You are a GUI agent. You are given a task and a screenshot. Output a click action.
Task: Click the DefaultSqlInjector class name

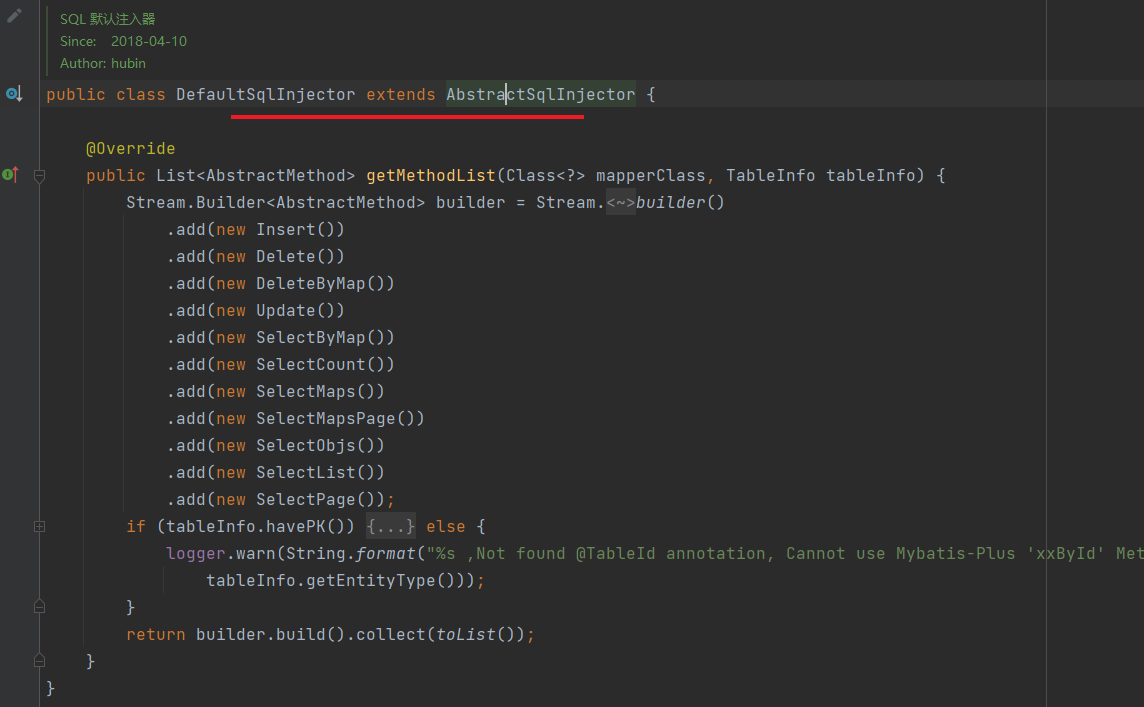(265, 95)
